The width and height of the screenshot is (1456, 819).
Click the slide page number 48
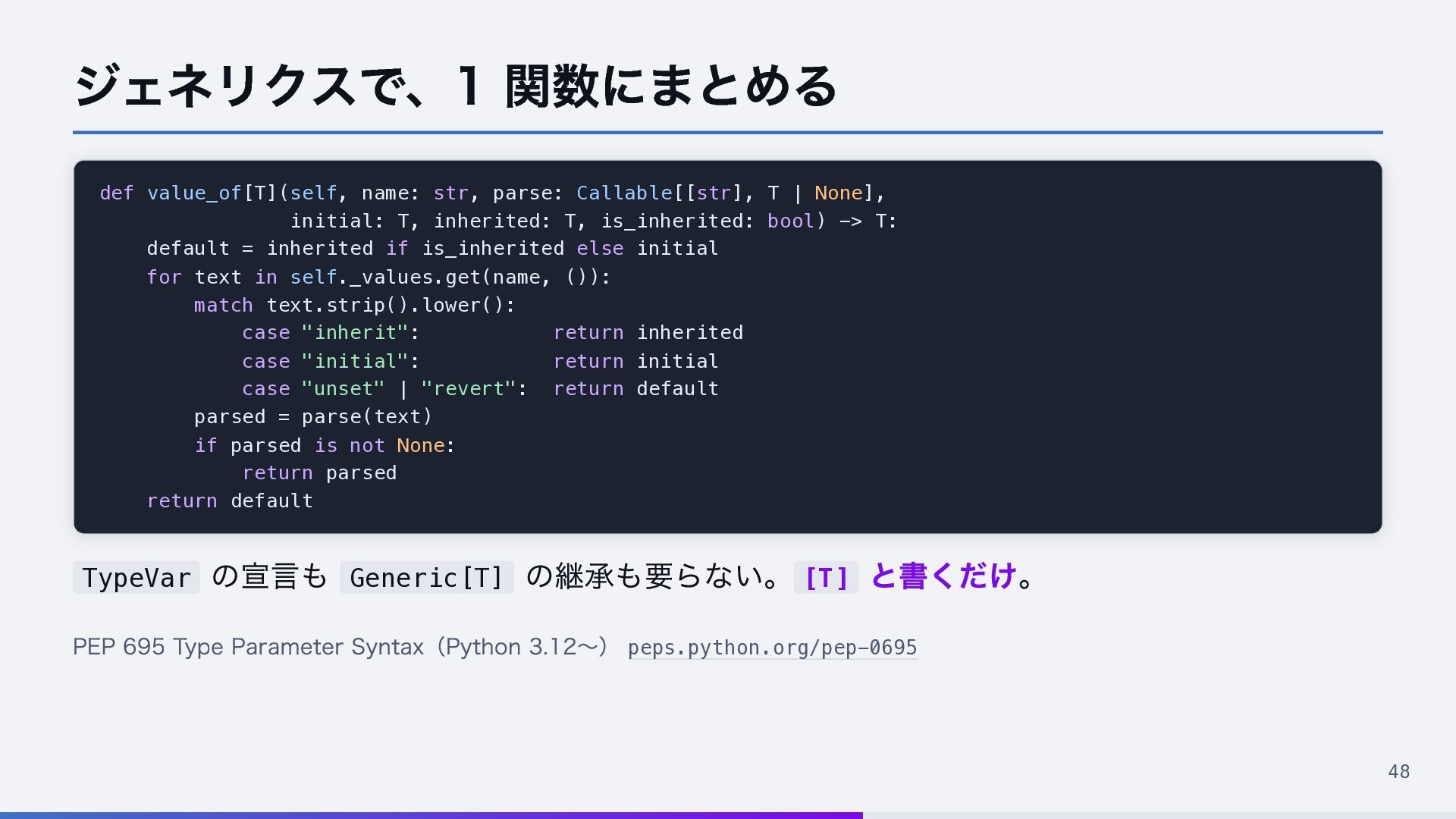pos(1398,772)
